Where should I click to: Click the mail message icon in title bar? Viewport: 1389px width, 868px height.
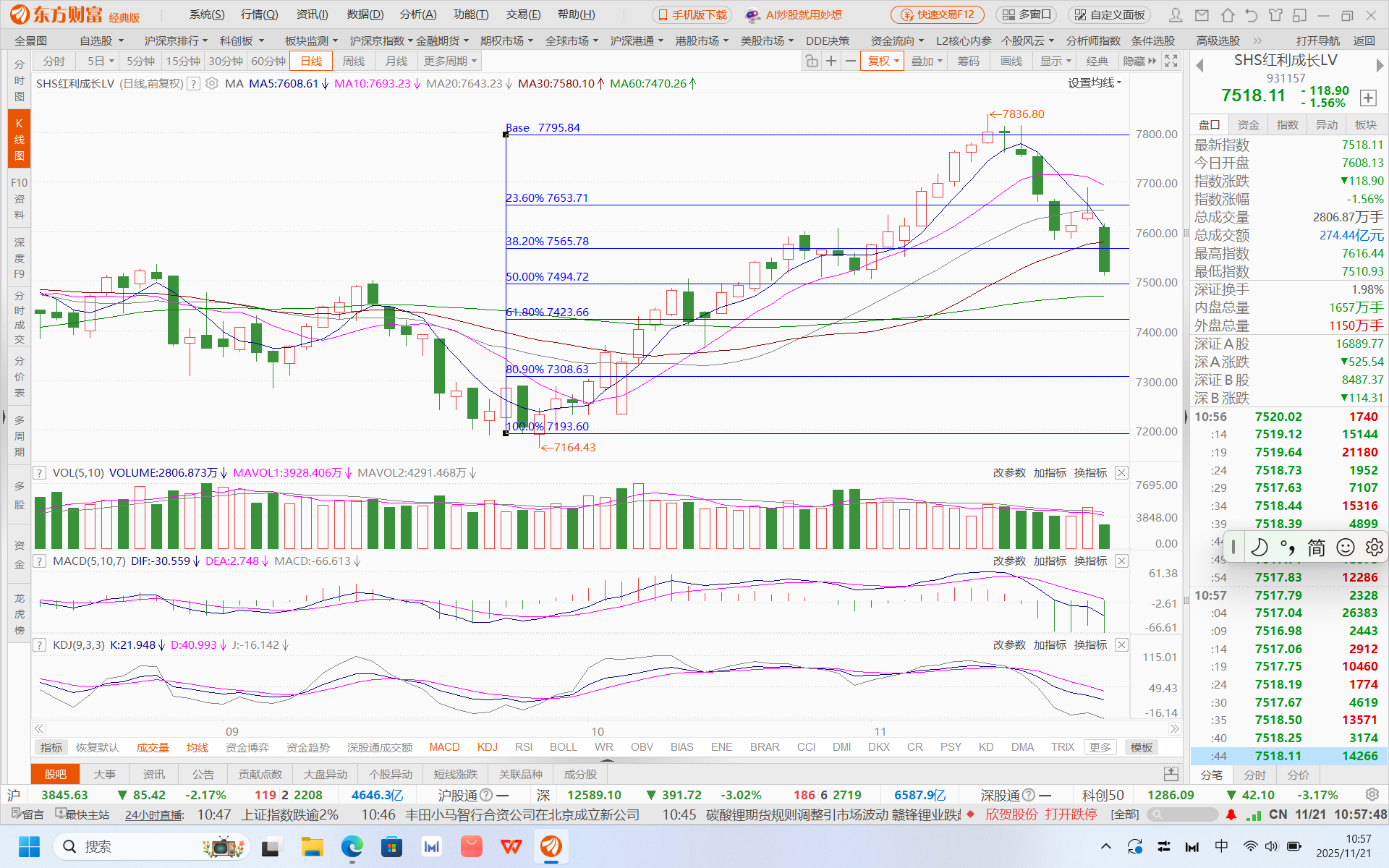tap(1202, 15)
